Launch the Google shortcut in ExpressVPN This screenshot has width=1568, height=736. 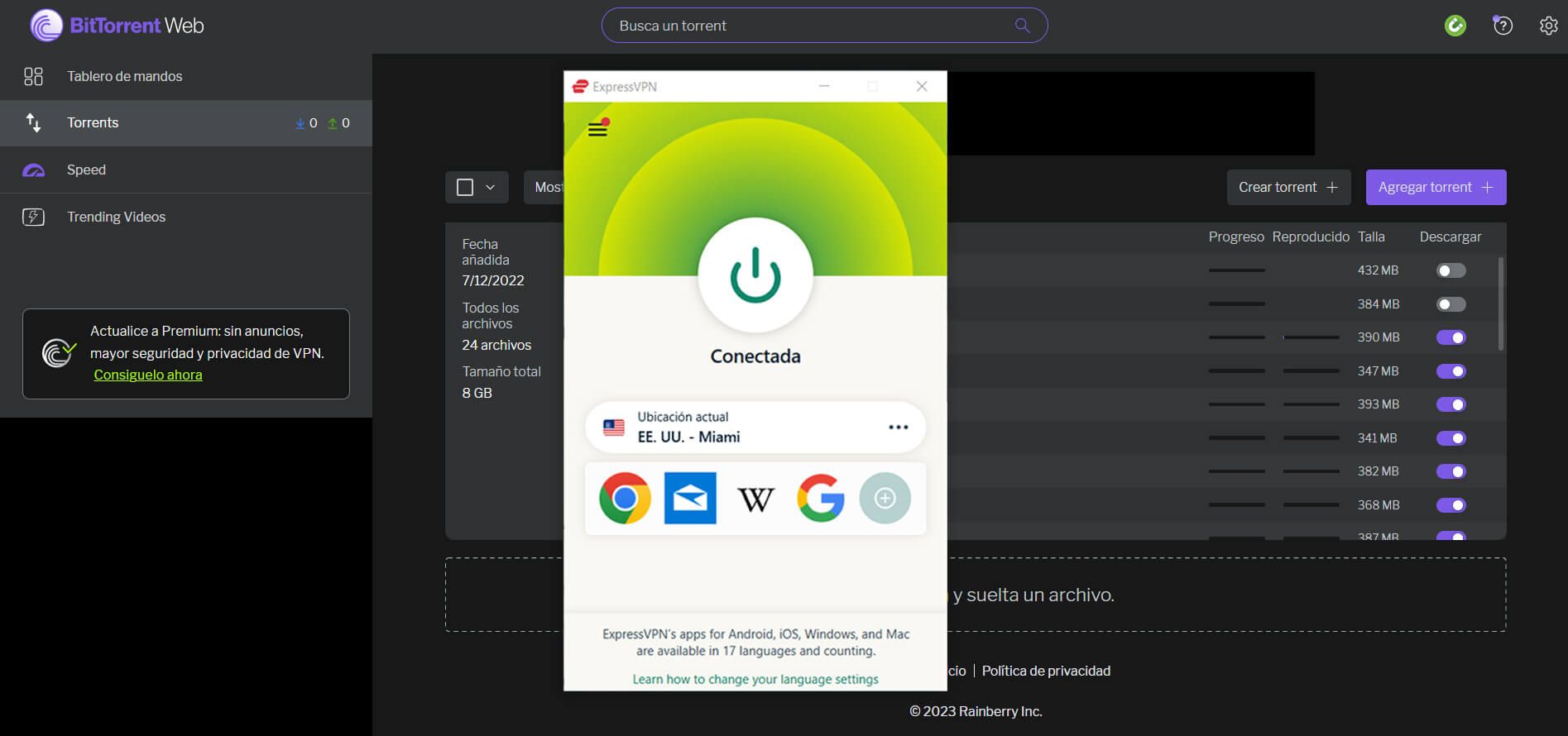[x=820, y=498]
